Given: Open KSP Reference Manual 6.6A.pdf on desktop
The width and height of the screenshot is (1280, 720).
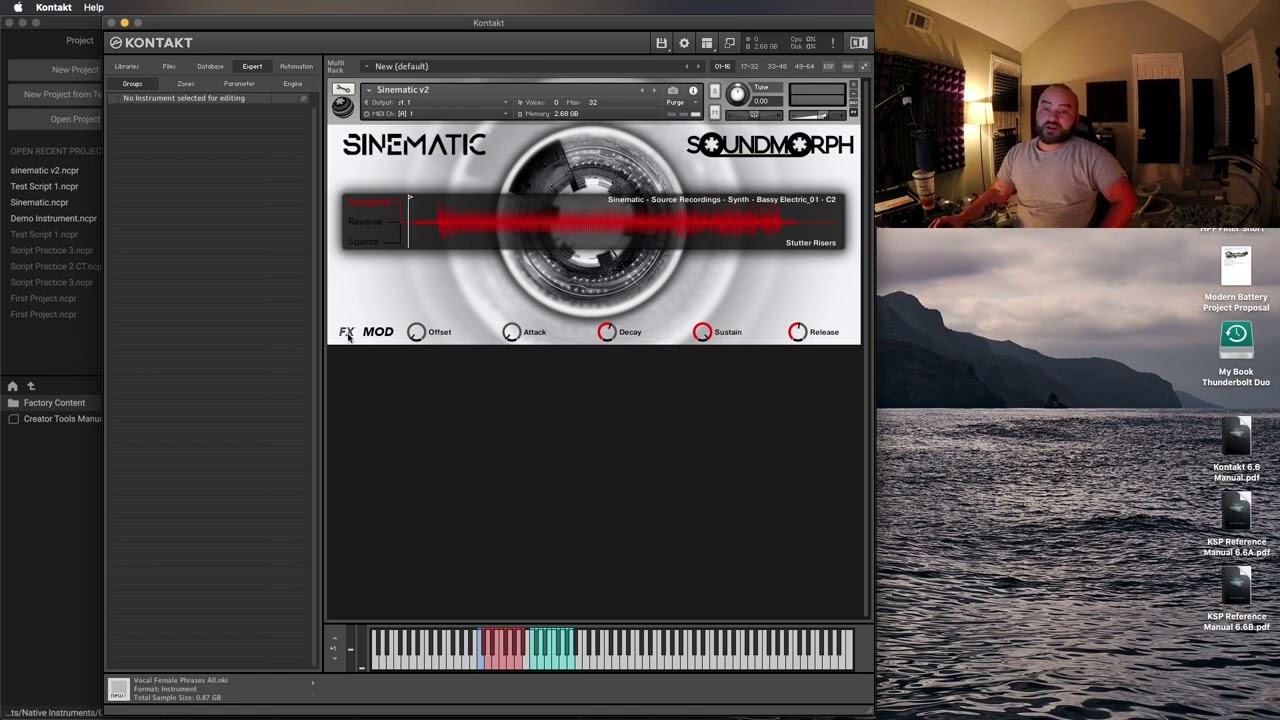Looking at the screenshot, I should 1236,525.
